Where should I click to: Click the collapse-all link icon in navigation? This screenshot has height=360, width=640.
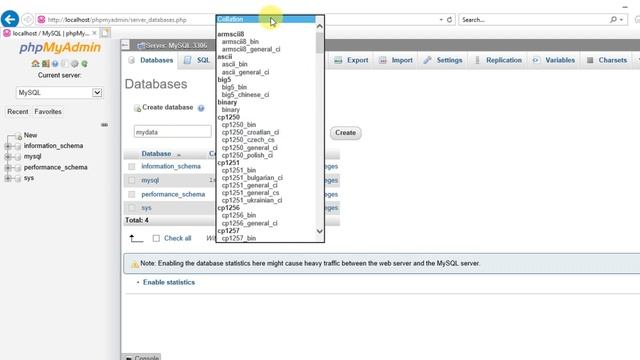[104, 125]
